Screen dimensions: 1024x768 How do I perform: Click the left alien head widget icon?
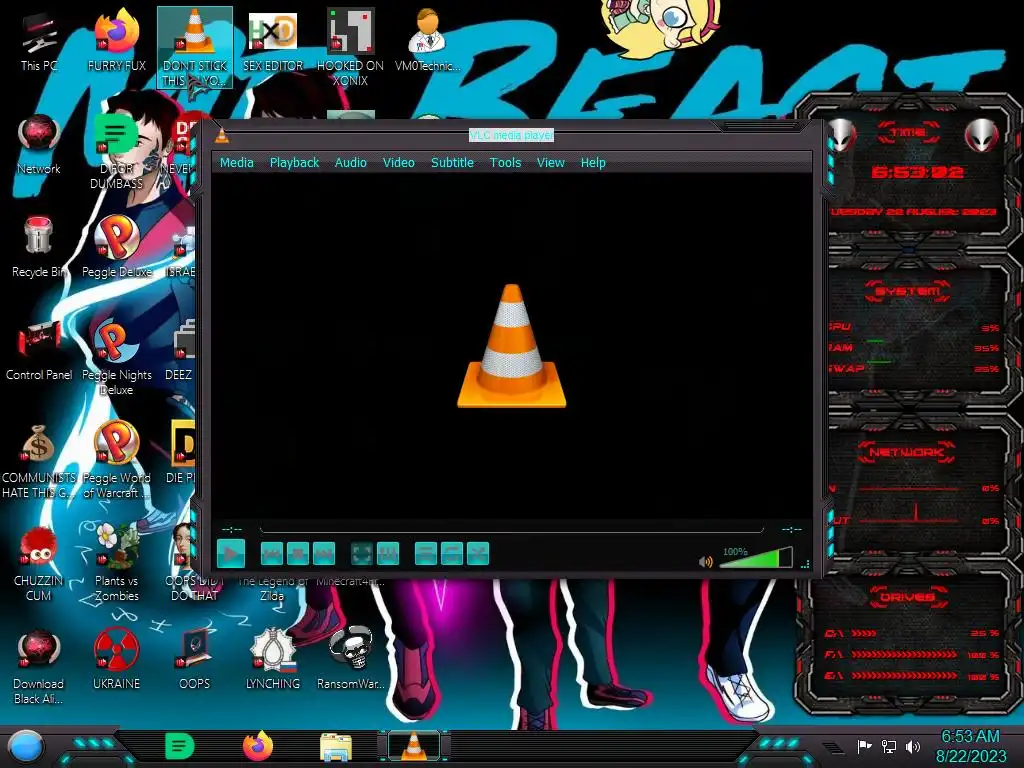tap(842, 135)
